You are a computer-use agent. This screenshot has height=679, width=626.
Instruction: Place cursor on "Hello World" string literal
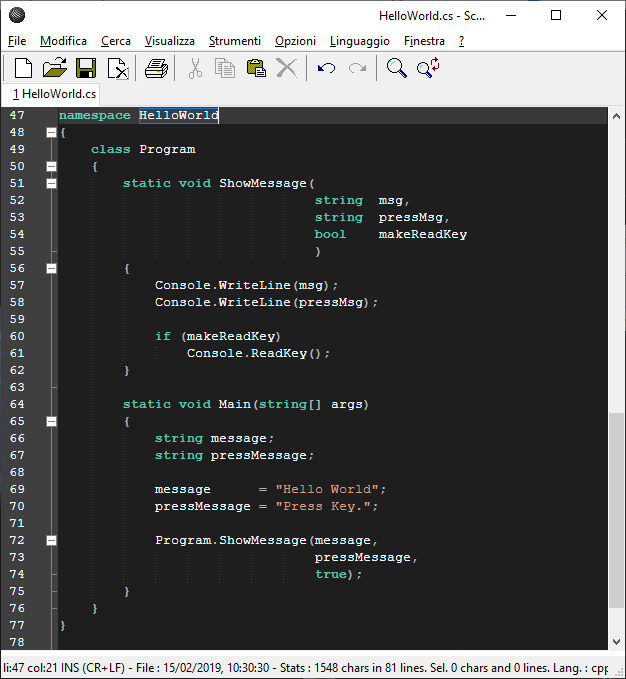coord(330,489)
